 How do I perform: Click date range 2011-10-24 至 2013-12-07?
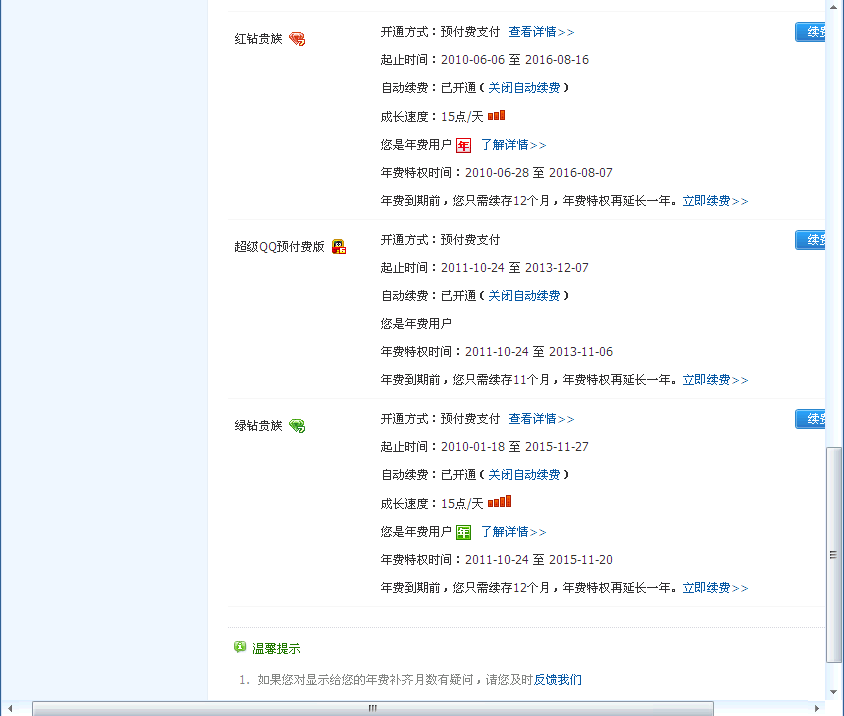click(515, 268)
